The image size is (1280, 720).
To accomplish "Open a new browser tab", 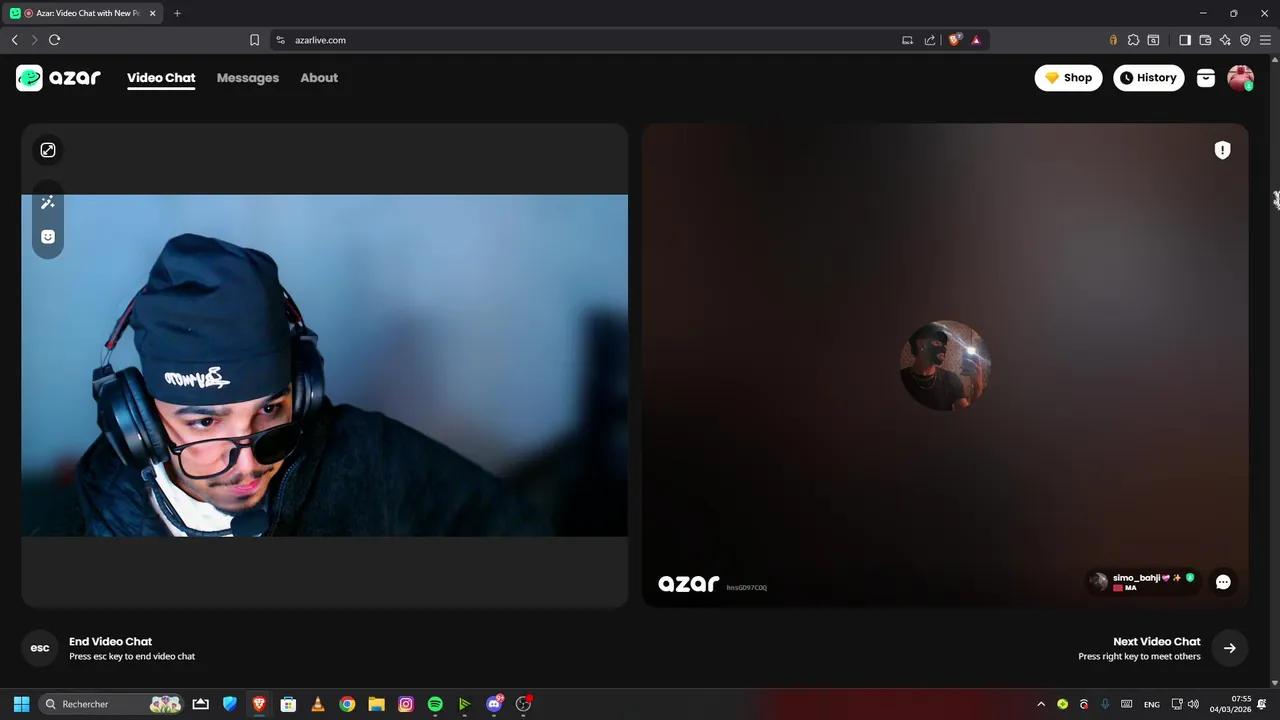I will click(x=177, y=13).
